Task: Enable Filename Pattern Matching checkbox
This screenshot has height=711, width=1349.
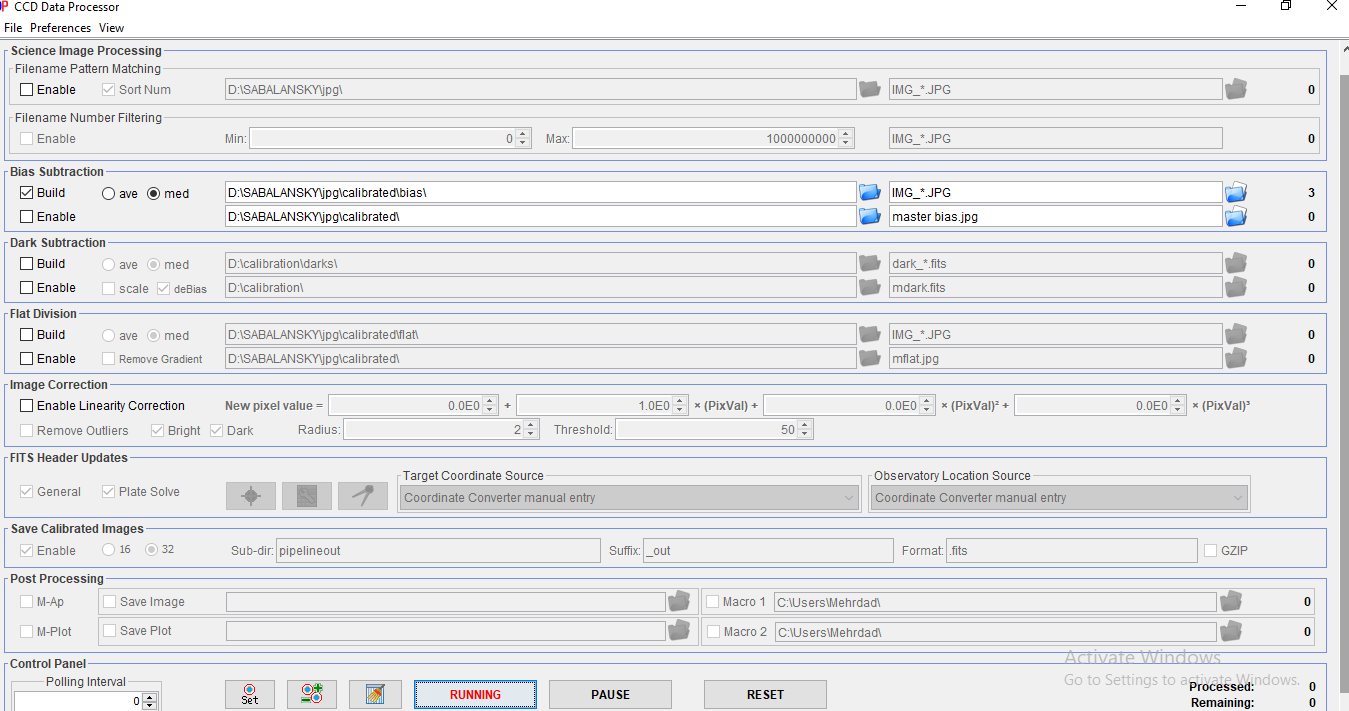Action: tap(27, 90)
